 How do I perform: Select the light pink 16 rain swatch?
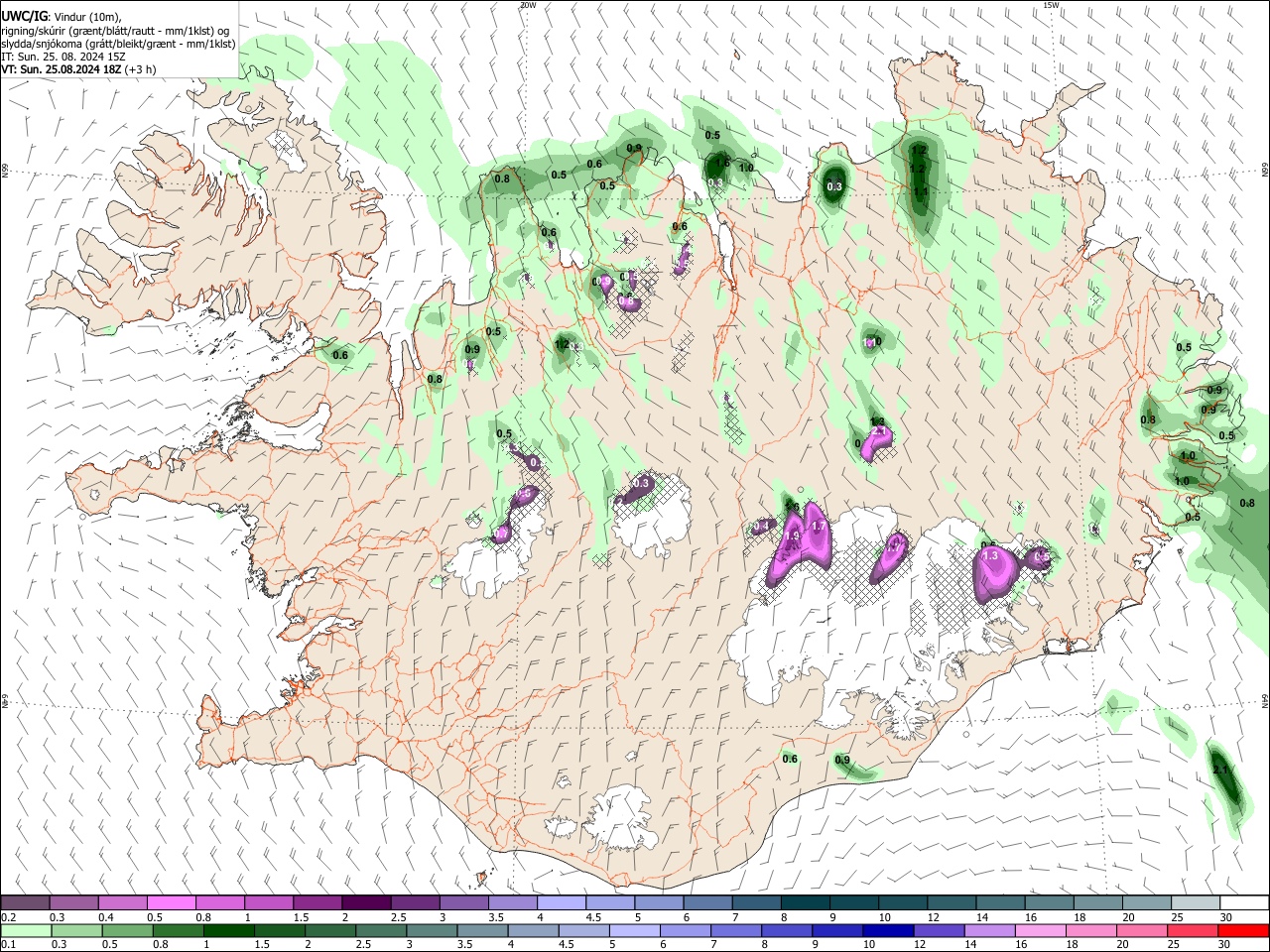pyautogui.click(x=1041, y=930)
